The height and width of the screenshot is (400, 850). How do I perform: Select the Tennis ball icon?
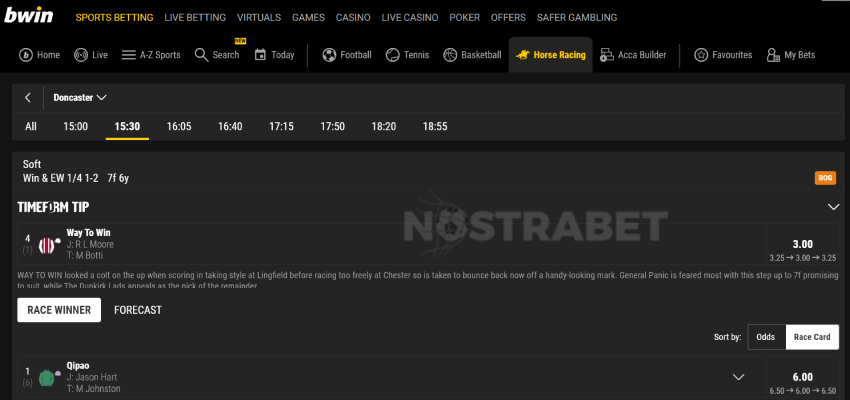392,55
